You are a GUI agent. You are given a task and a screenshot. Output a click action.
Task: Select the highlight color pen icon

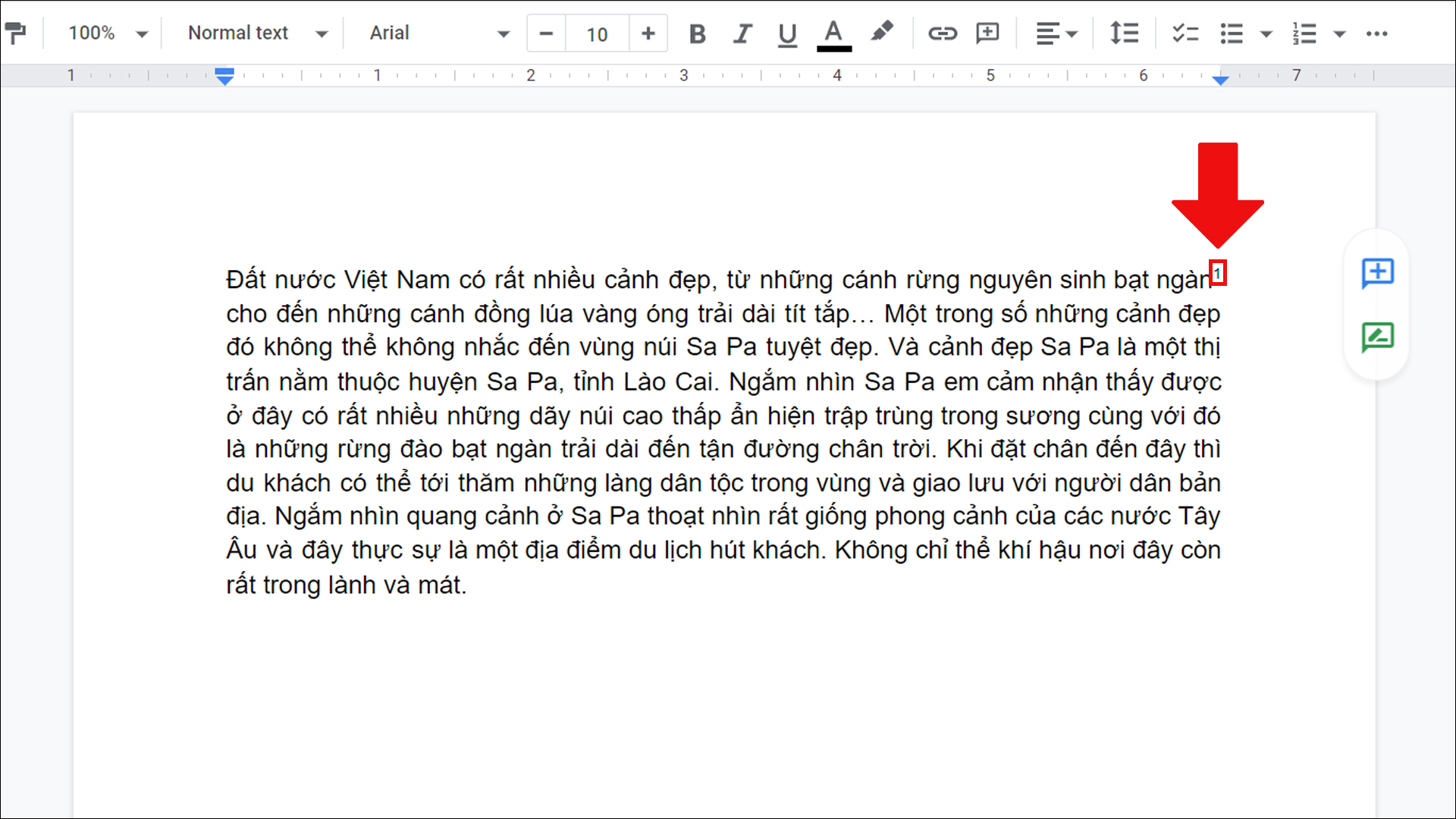[x=881, y=32]
